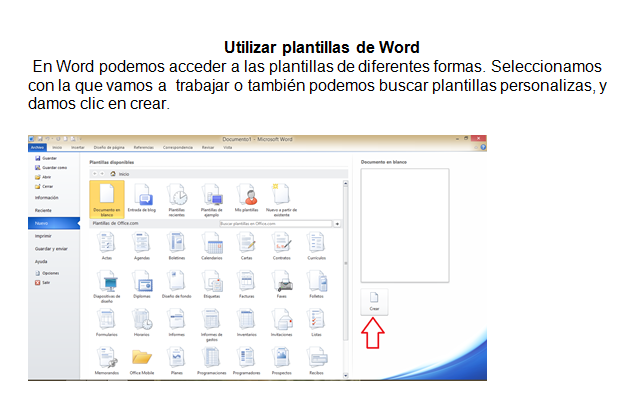The image size is (625, 419).
Task: Open Diseño de fondo templates
Action: tap(177, 284)
